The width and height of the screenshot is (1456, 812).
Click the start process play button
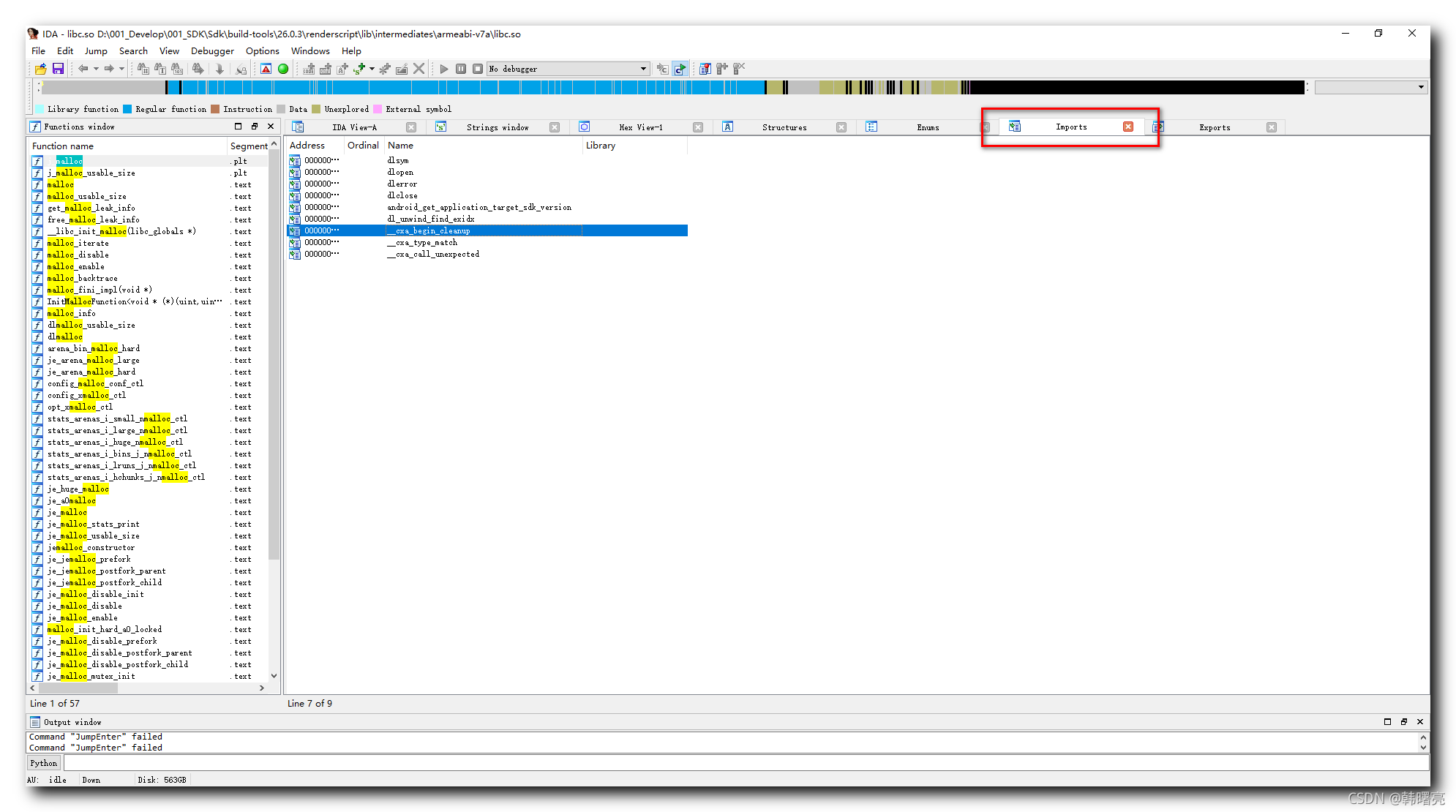[x=443, y=69]
